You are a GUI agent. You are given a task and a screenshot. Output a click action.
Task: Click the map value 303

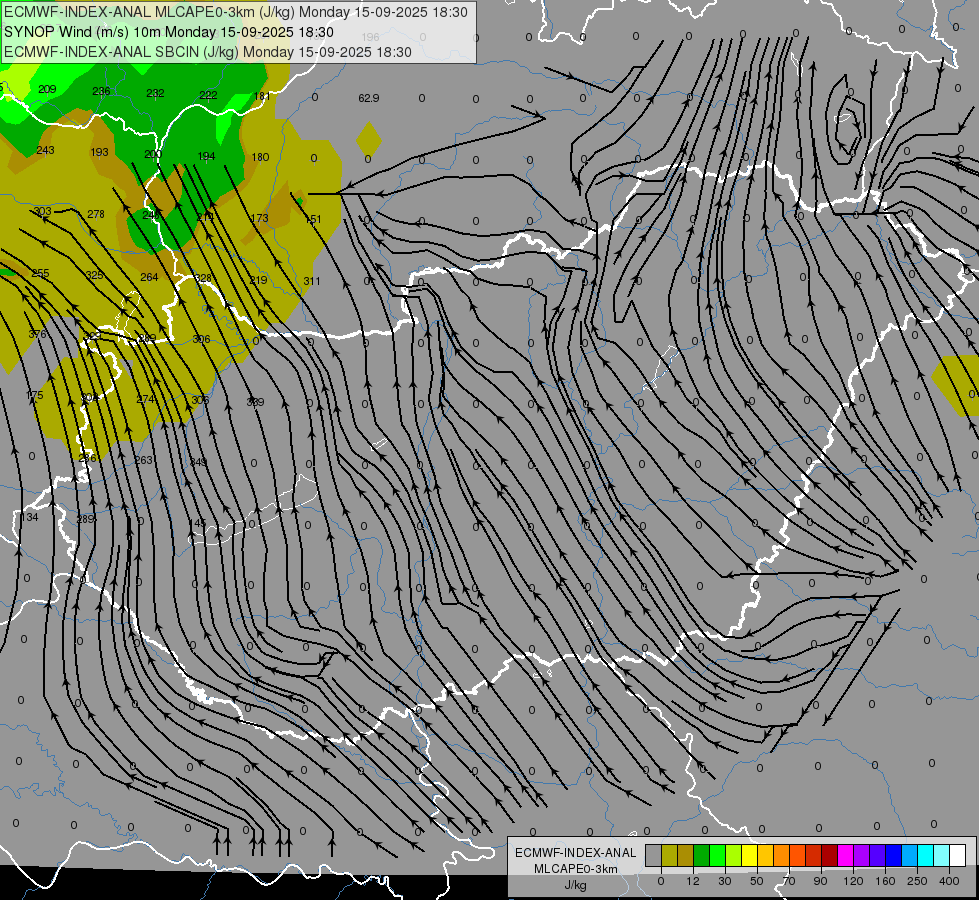(42, 211)
